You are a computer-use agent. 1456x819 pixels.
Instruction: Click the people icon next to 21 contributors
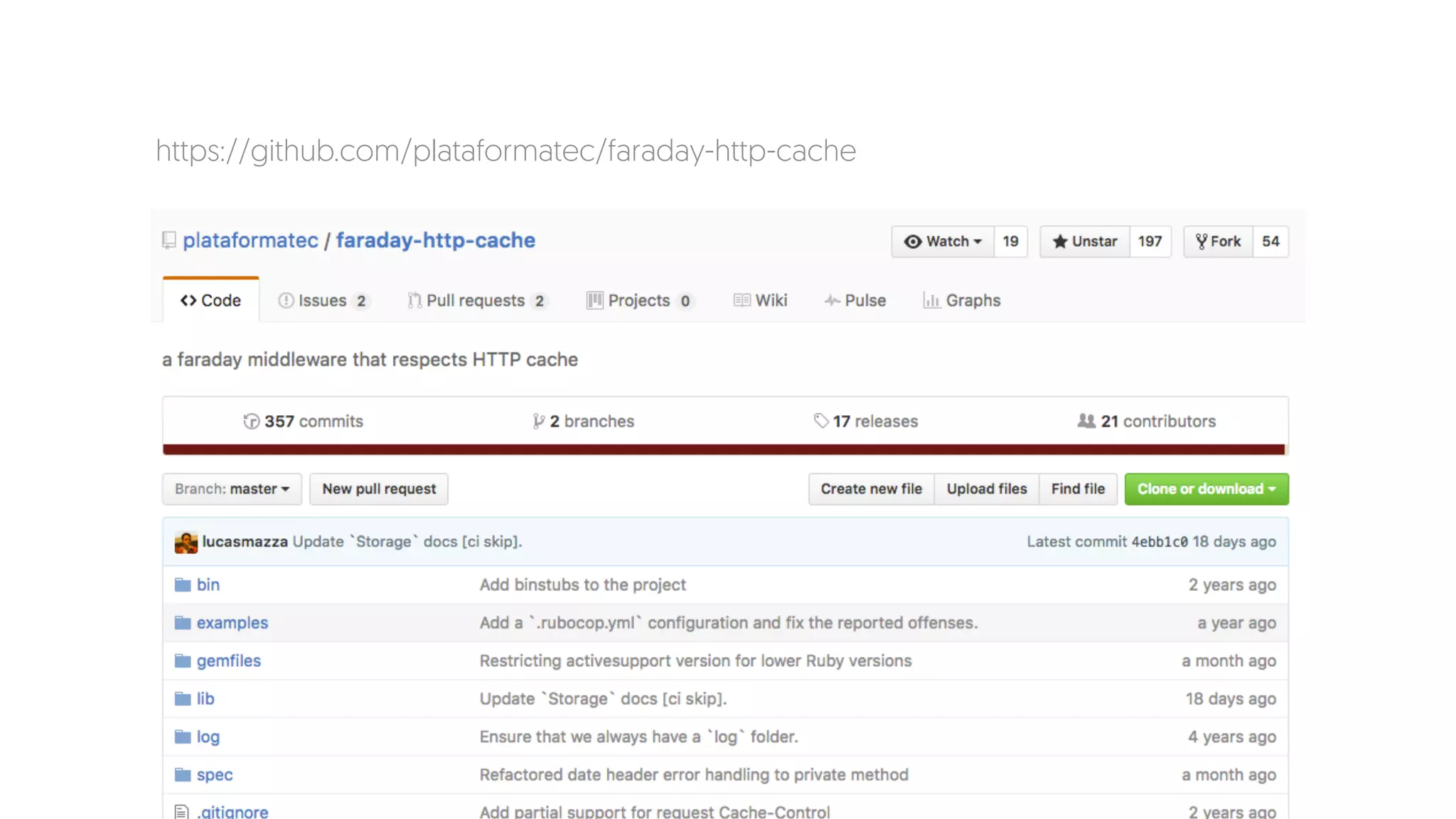click(x=1086, y=421)
